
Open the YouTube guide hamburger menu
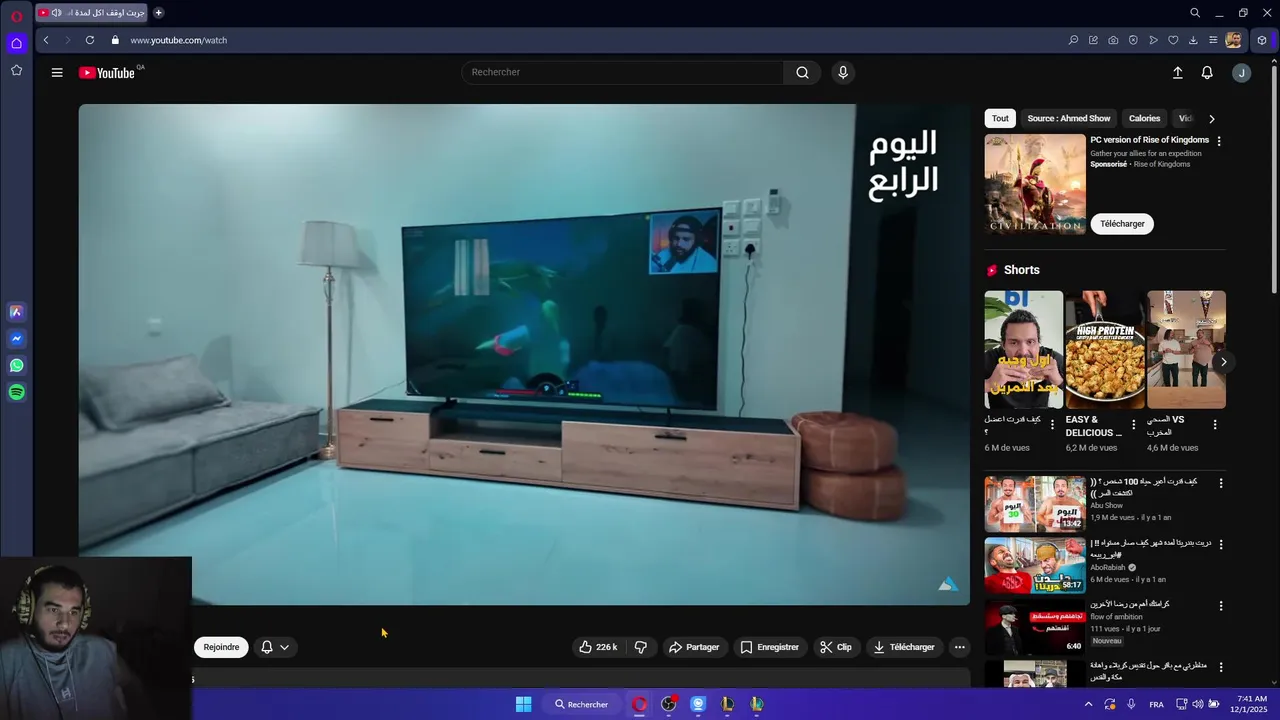[57, 72]
